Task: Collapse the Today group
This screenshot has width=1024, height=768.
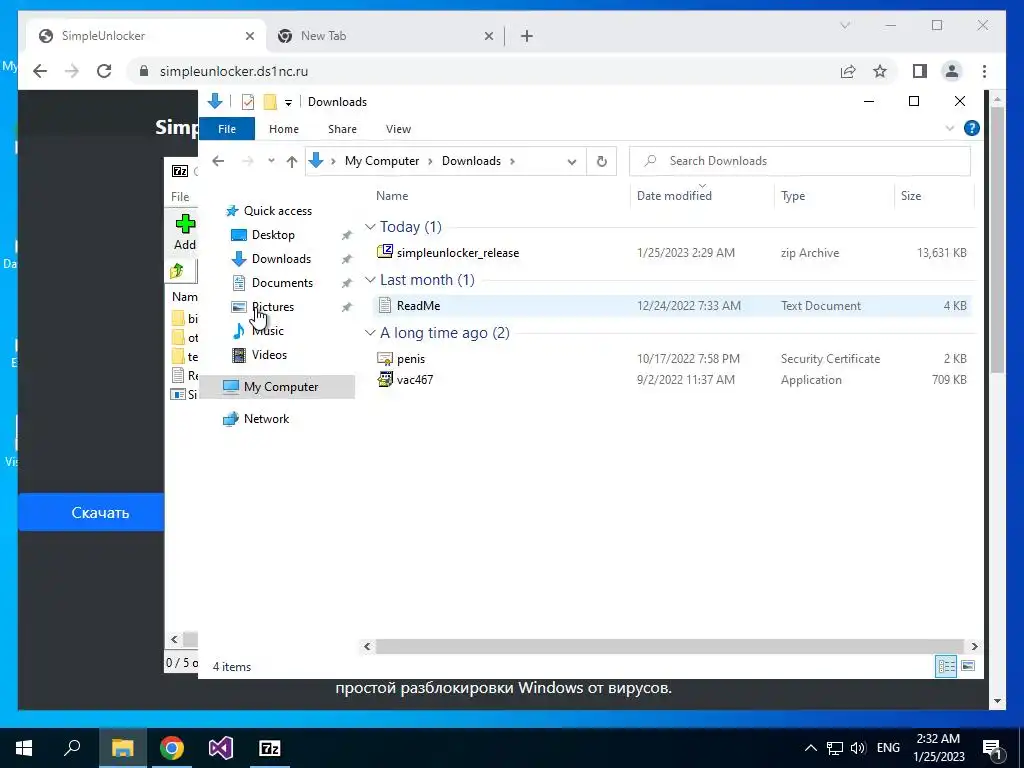Action: (x=370, y=227)
